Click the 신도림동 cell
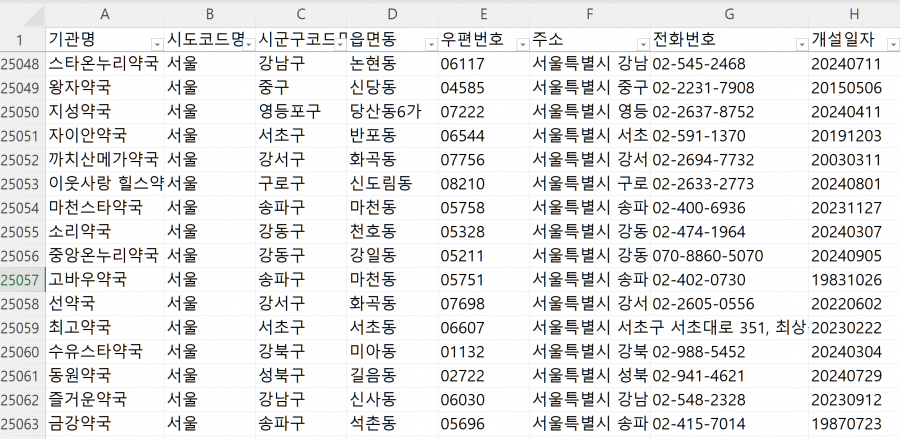 (x=392, y=184)
